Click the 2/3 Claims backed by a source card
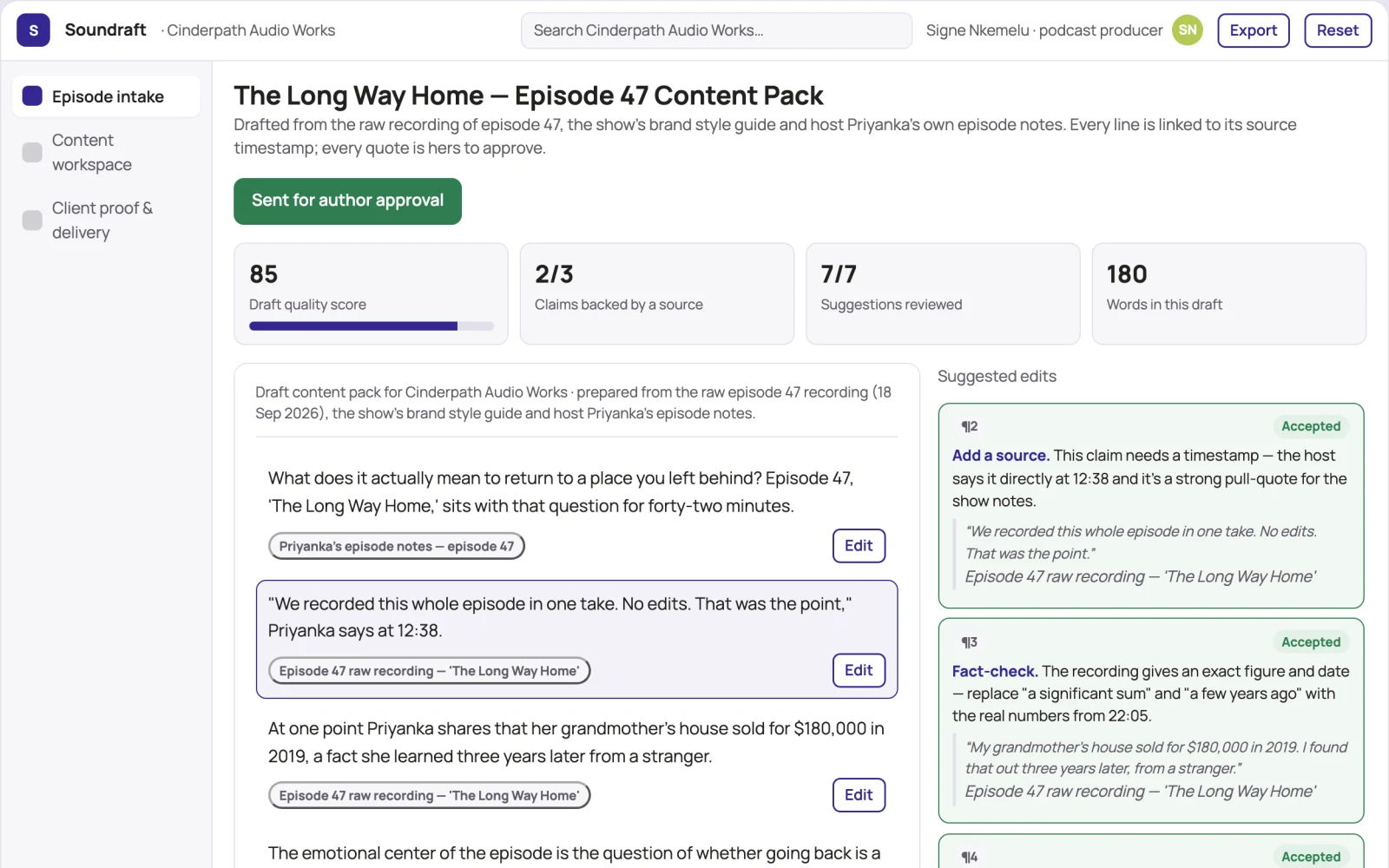 pyautogui.click(x=656, y=293)
